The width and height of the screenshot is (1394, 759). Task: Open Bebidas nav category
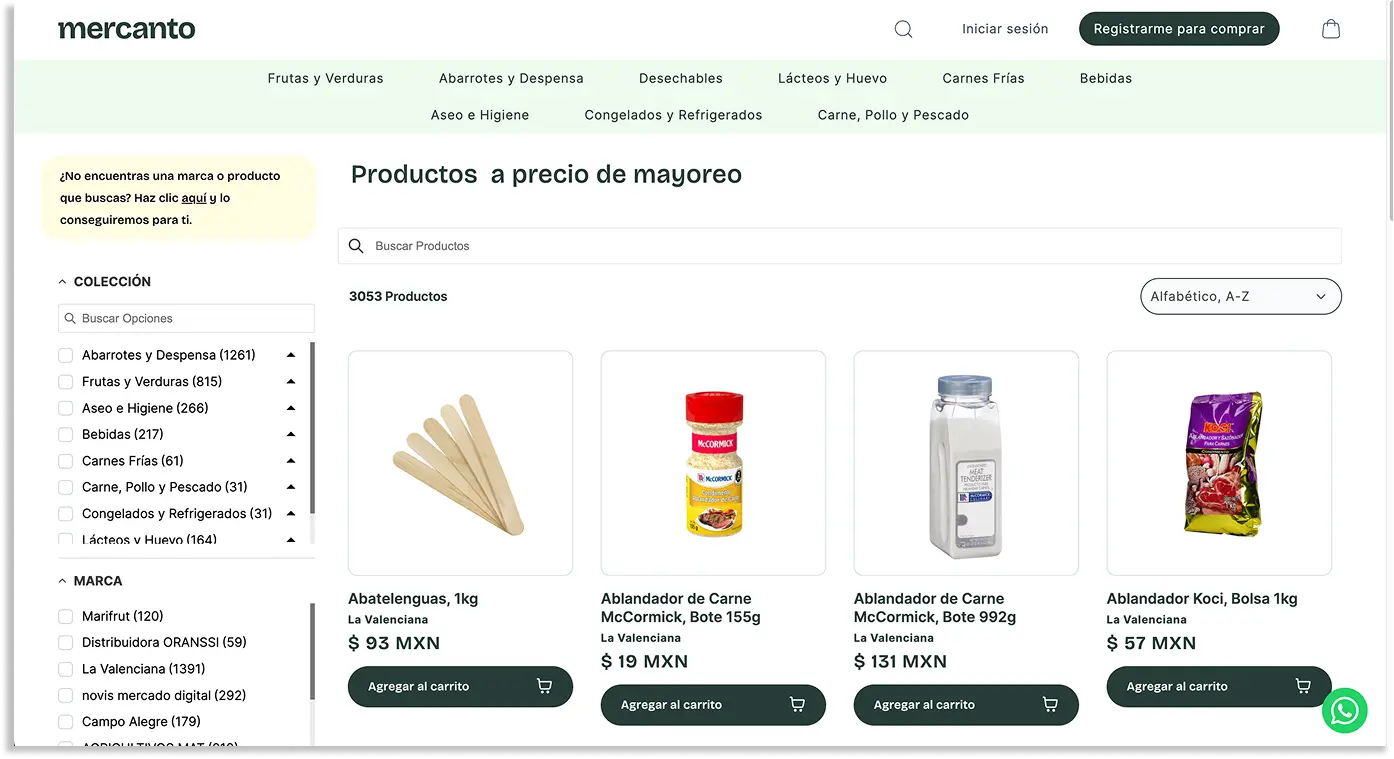pos(1106,78)
